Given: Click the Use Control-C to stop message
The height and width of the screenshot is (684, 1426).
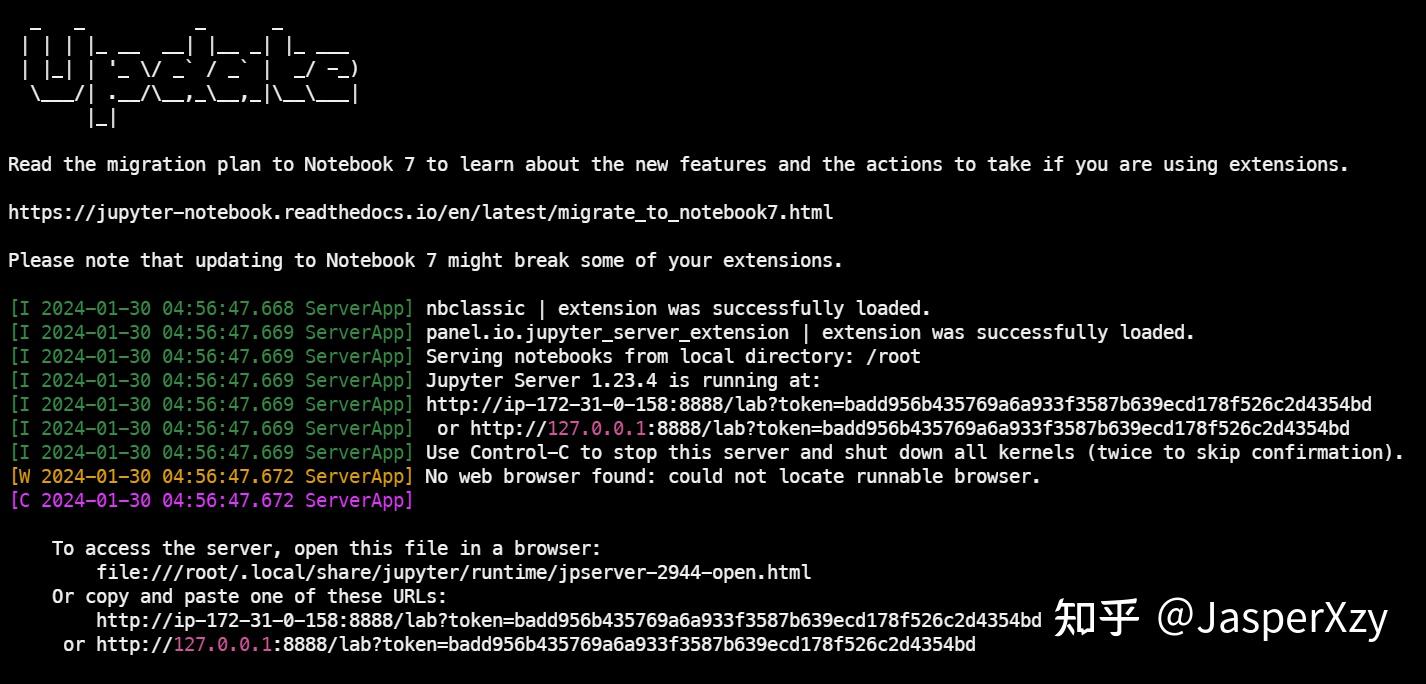Looking at the screenshot, I should (915, 452).
